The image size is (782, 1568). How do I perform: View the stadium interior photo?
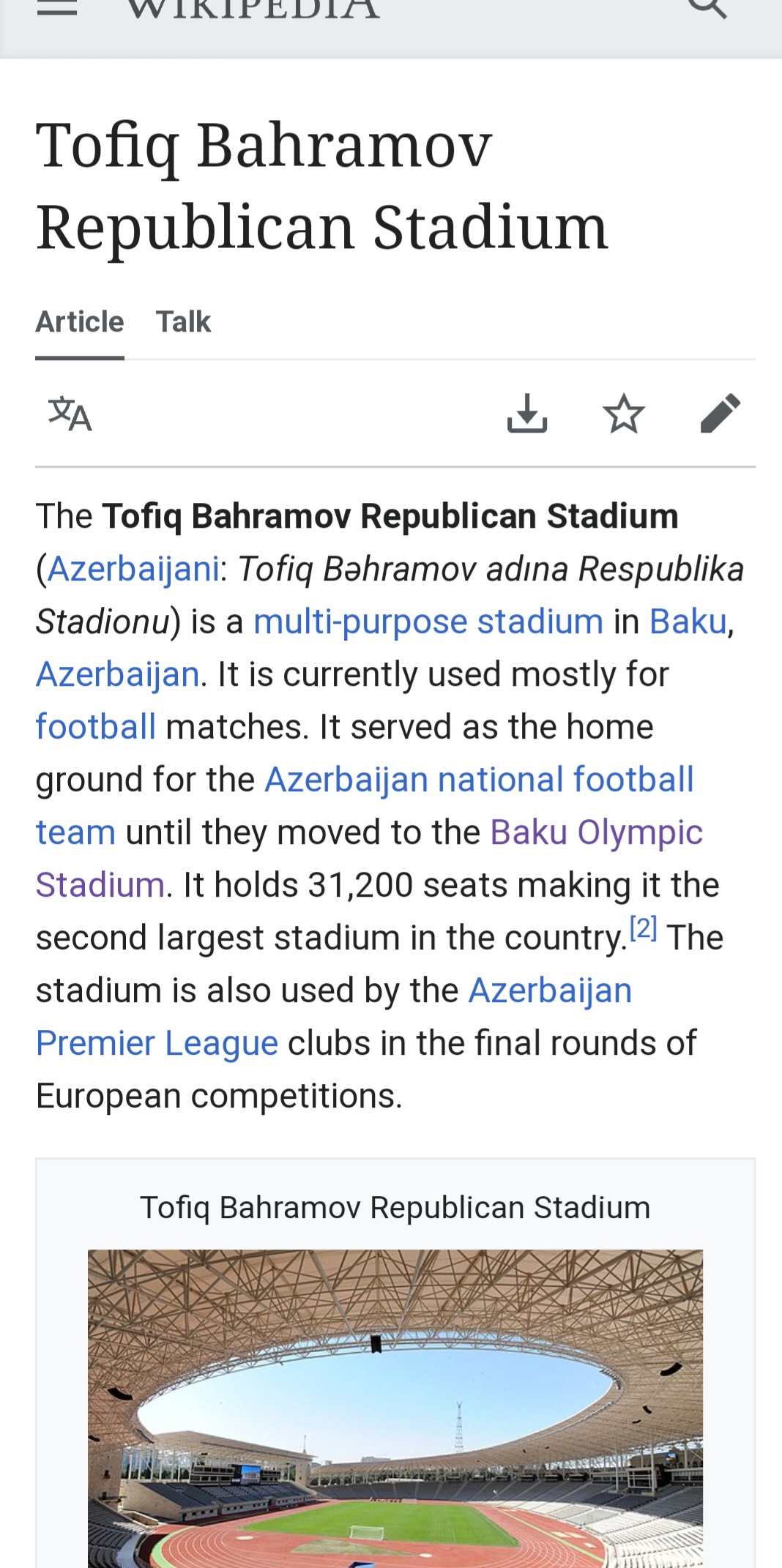pyautogui.click(x=395, y=1408)
